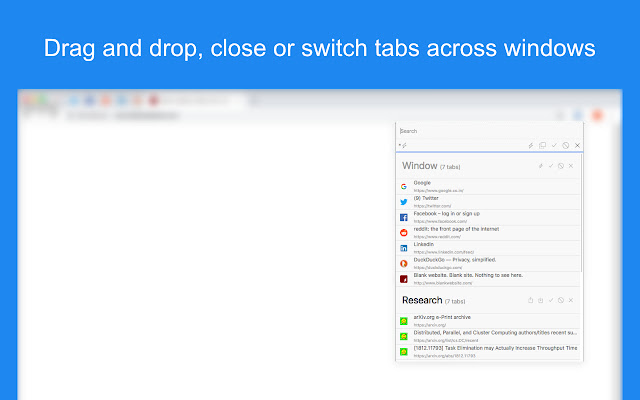Select the Blank website tab entry
The height and width of the screenshot is (400, 640).
[x=488, y=279]
